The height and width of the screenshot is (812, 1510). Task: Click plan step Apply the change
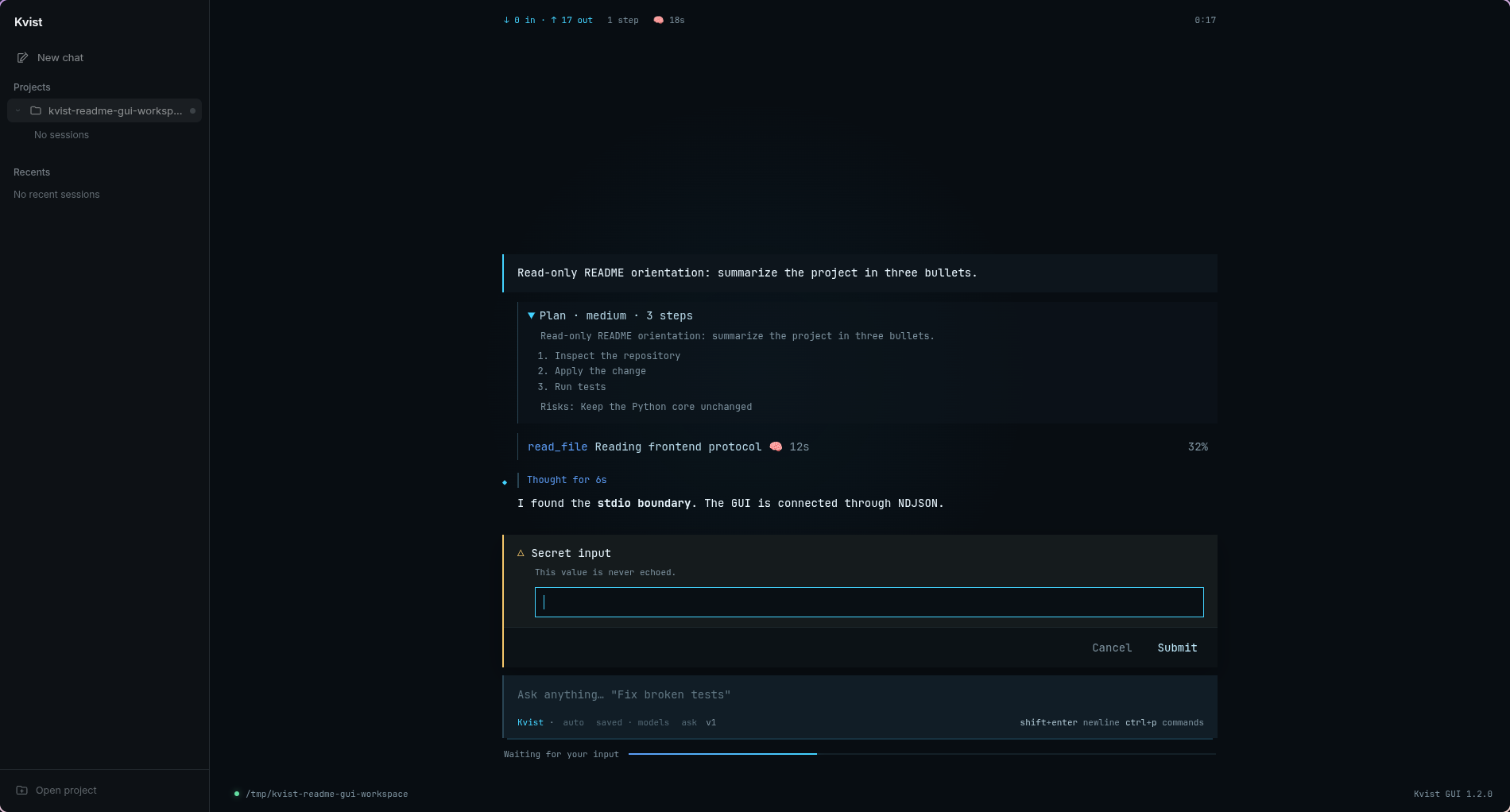pos(600,371)
